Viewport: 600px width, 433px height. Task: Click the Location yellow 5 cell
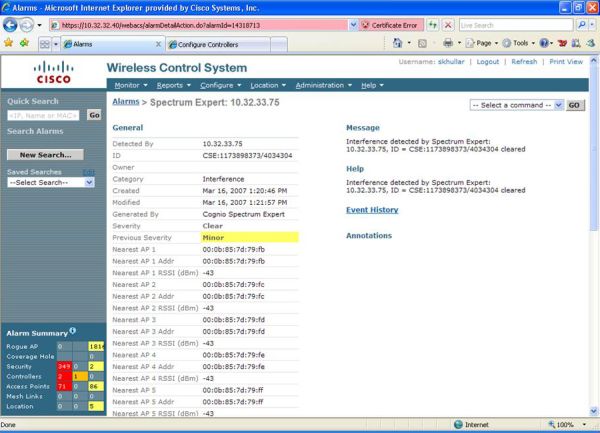(96, 406)
